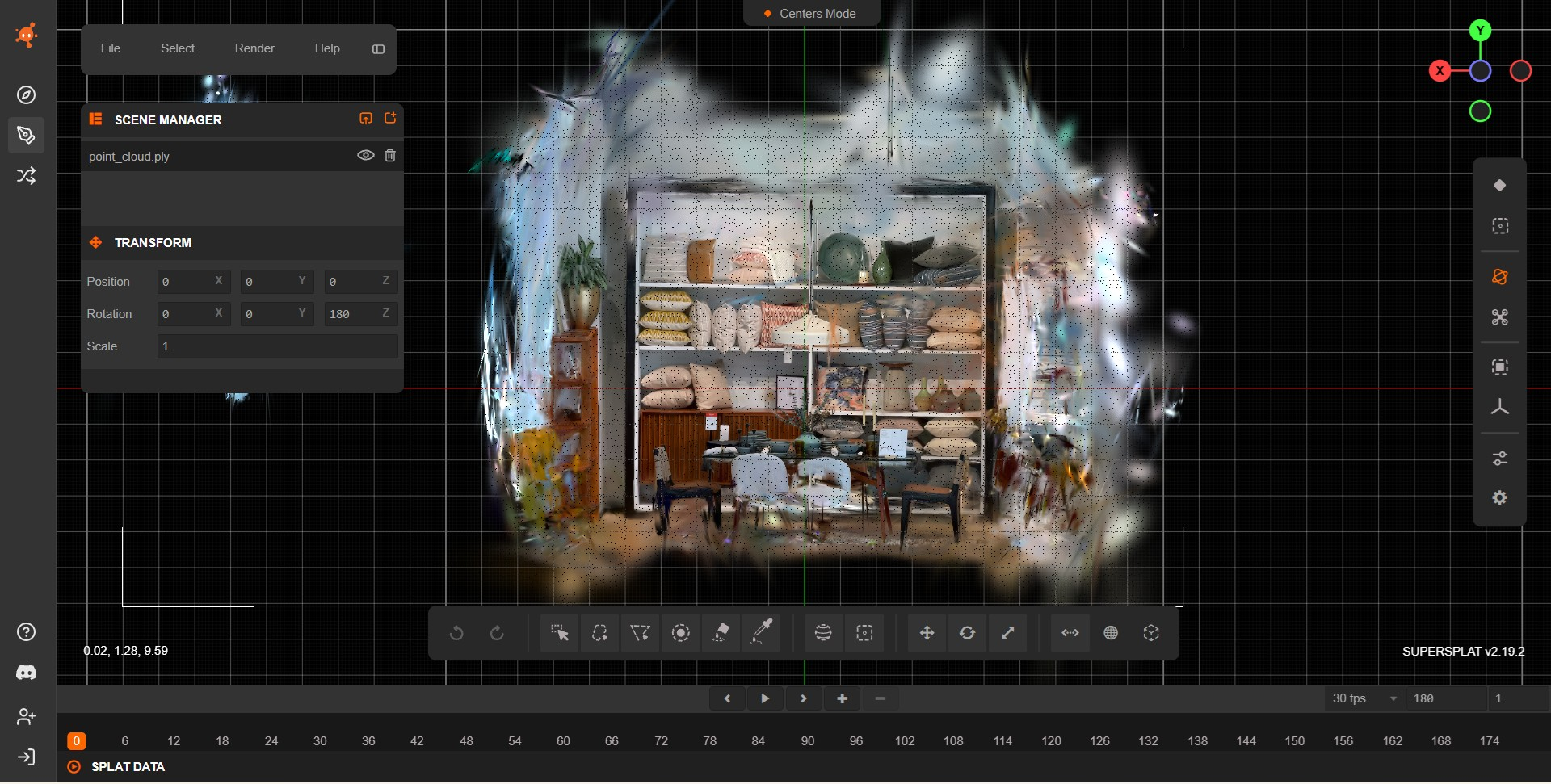The width and height of the screenshot is (1551, 784).
Task: Toggle the bounding cube origin button
Action: pyautogui.click(x=1151, y=634)
